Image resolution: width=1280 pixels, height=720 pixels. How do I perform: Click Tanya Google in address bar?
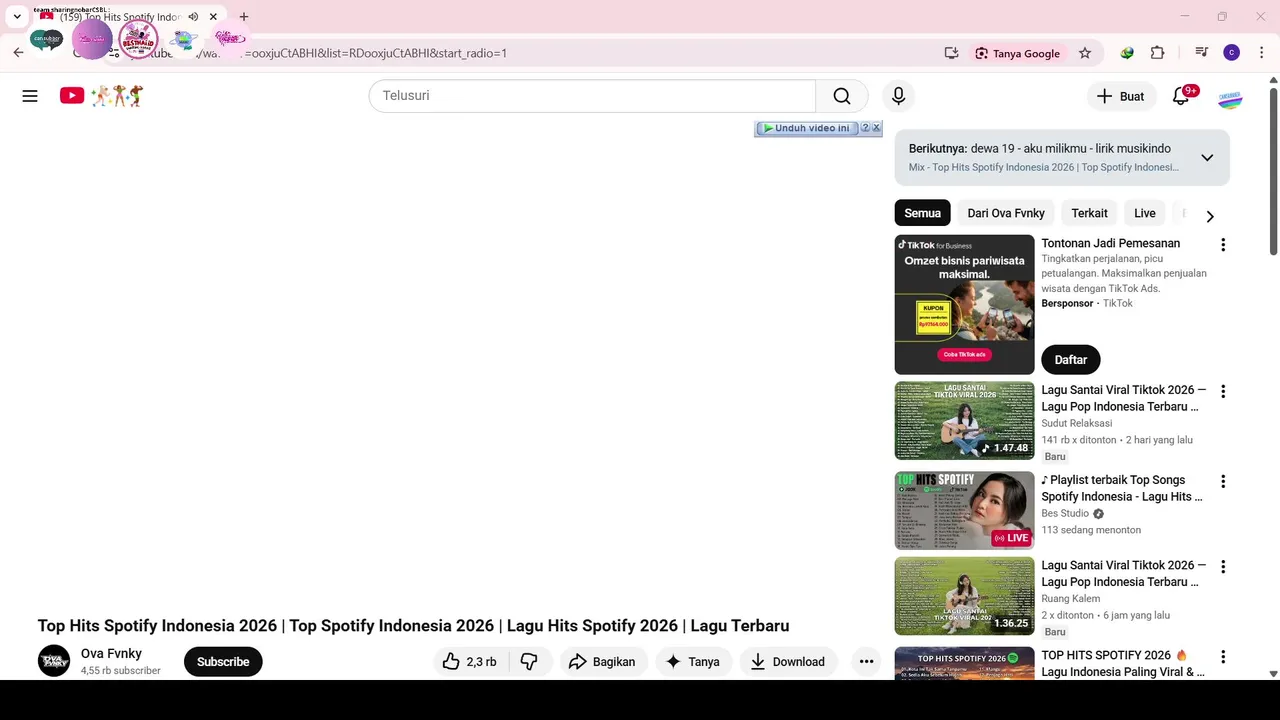click(1017, 53)
